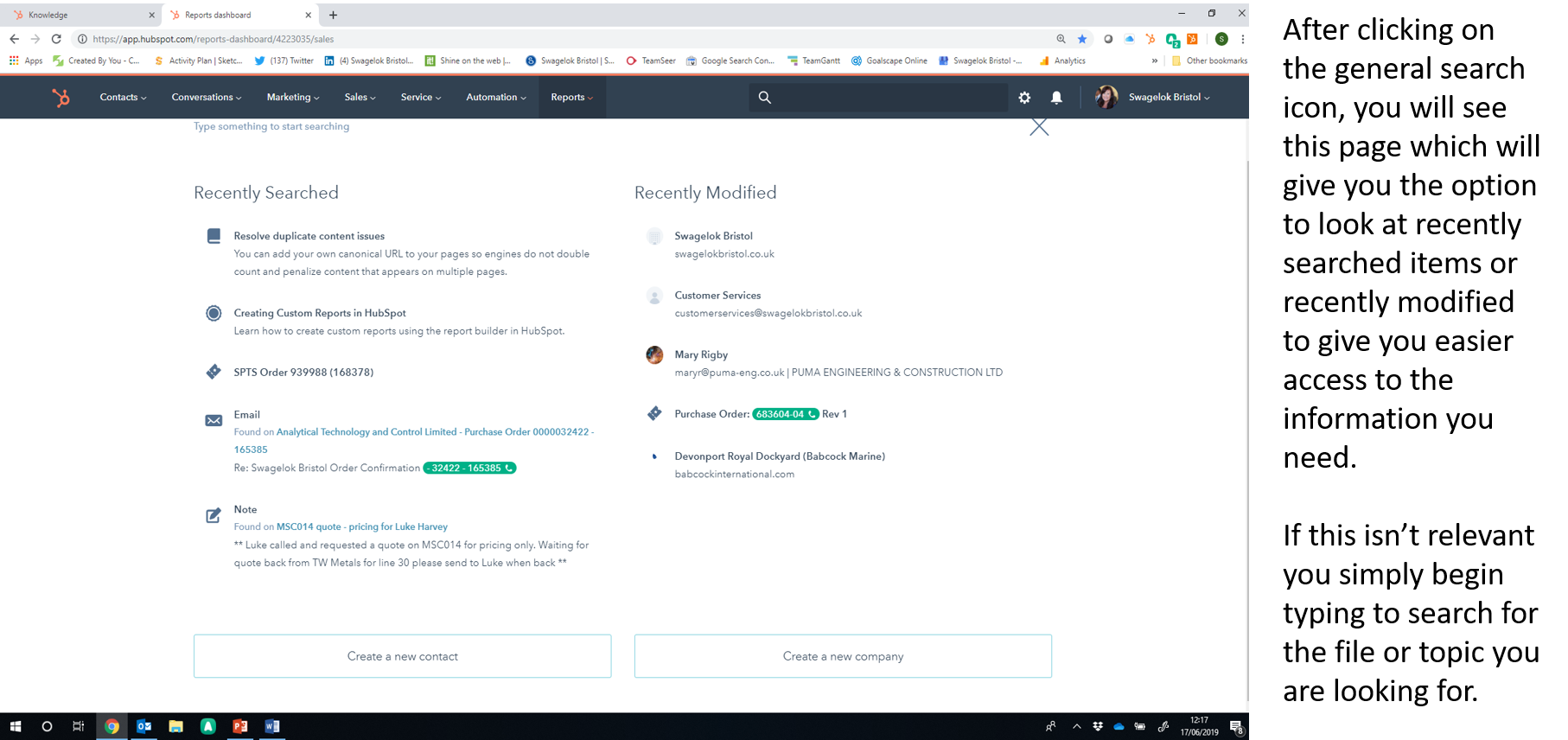Open a new browser tab
This screenshot has height=740, width=1568.
pos(333,15)
